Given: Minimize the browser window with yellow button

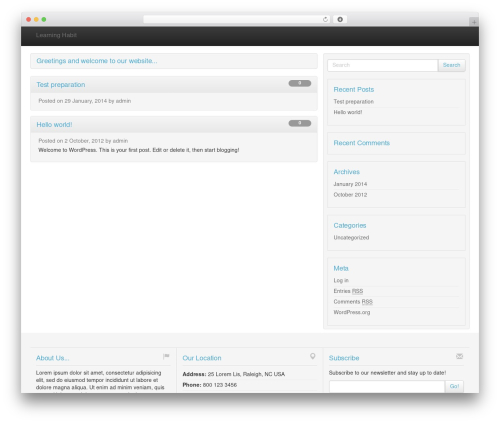Looking at the screenshot, I should 36,19.
